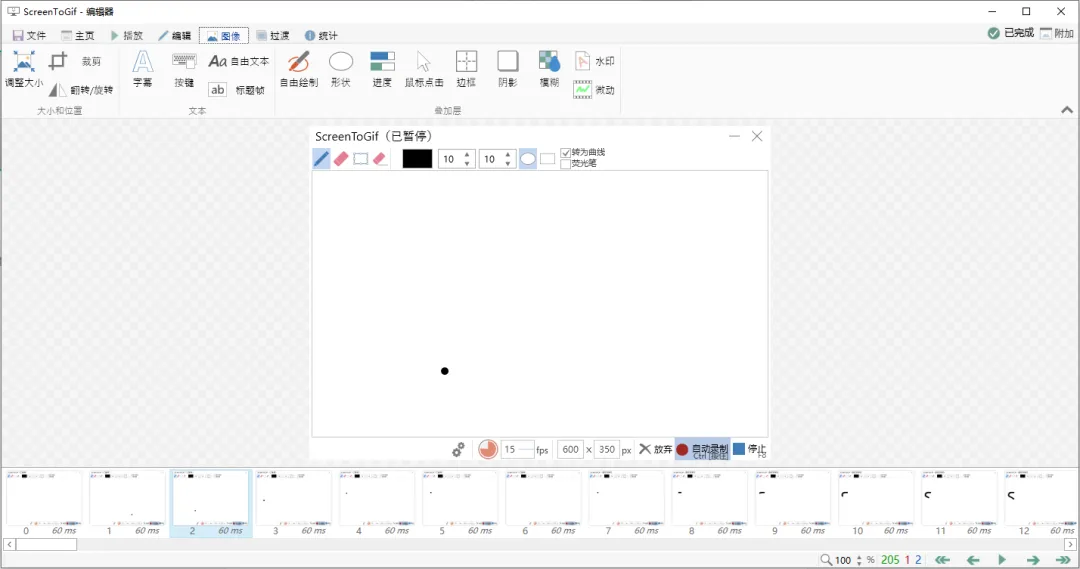Click the 附加 extras button

point(1057,33)
